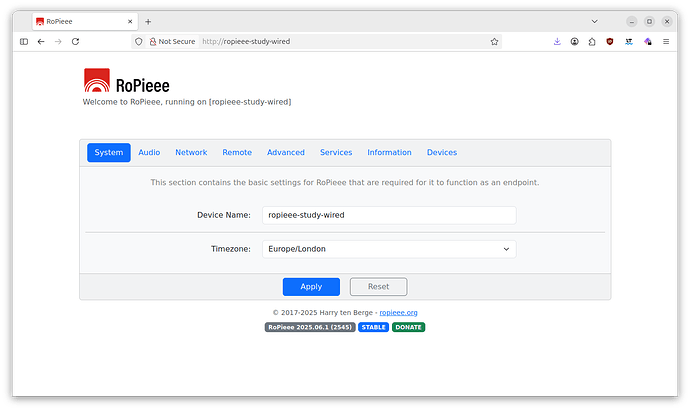Open the hamburger application menu
The width and height of the screenshot is (690, 409).
666,41
